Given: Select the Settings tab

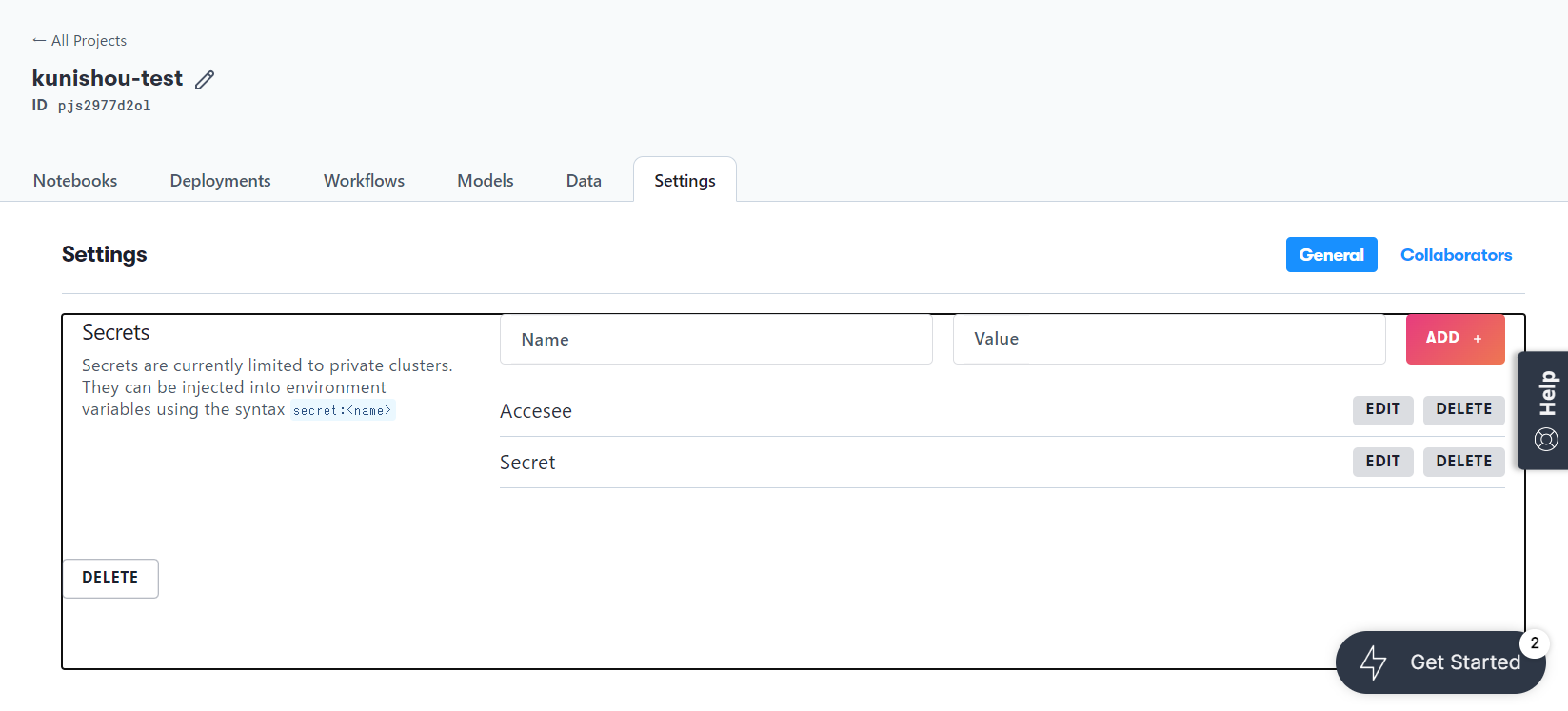Looking at the screenshot, I should [685, 181].
